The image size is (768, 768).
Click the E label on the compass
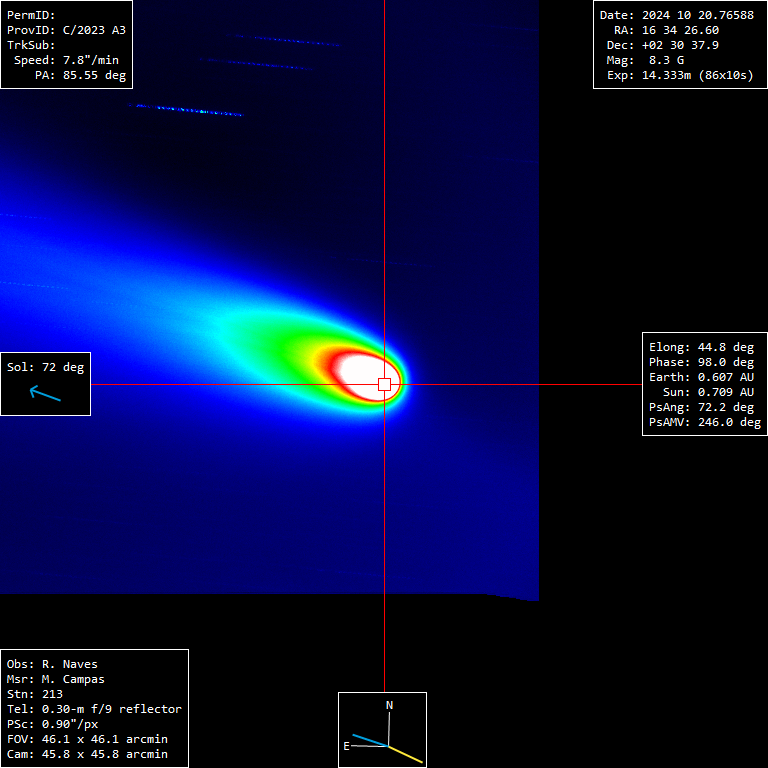coord(346,746)
